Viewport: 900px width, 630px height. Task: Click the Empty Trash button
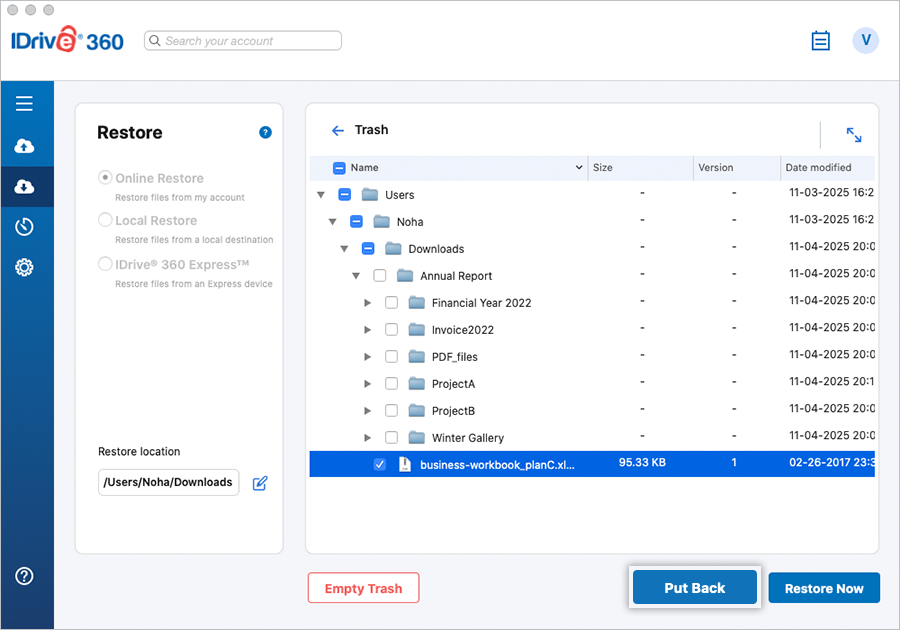(x=363, y=589)
